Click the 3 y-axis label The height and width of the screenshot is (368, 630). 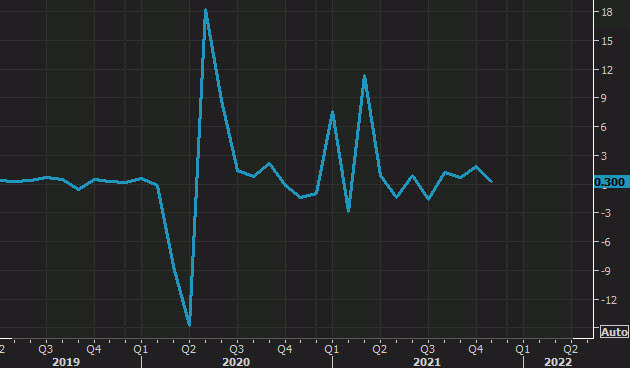pos(603,156)
